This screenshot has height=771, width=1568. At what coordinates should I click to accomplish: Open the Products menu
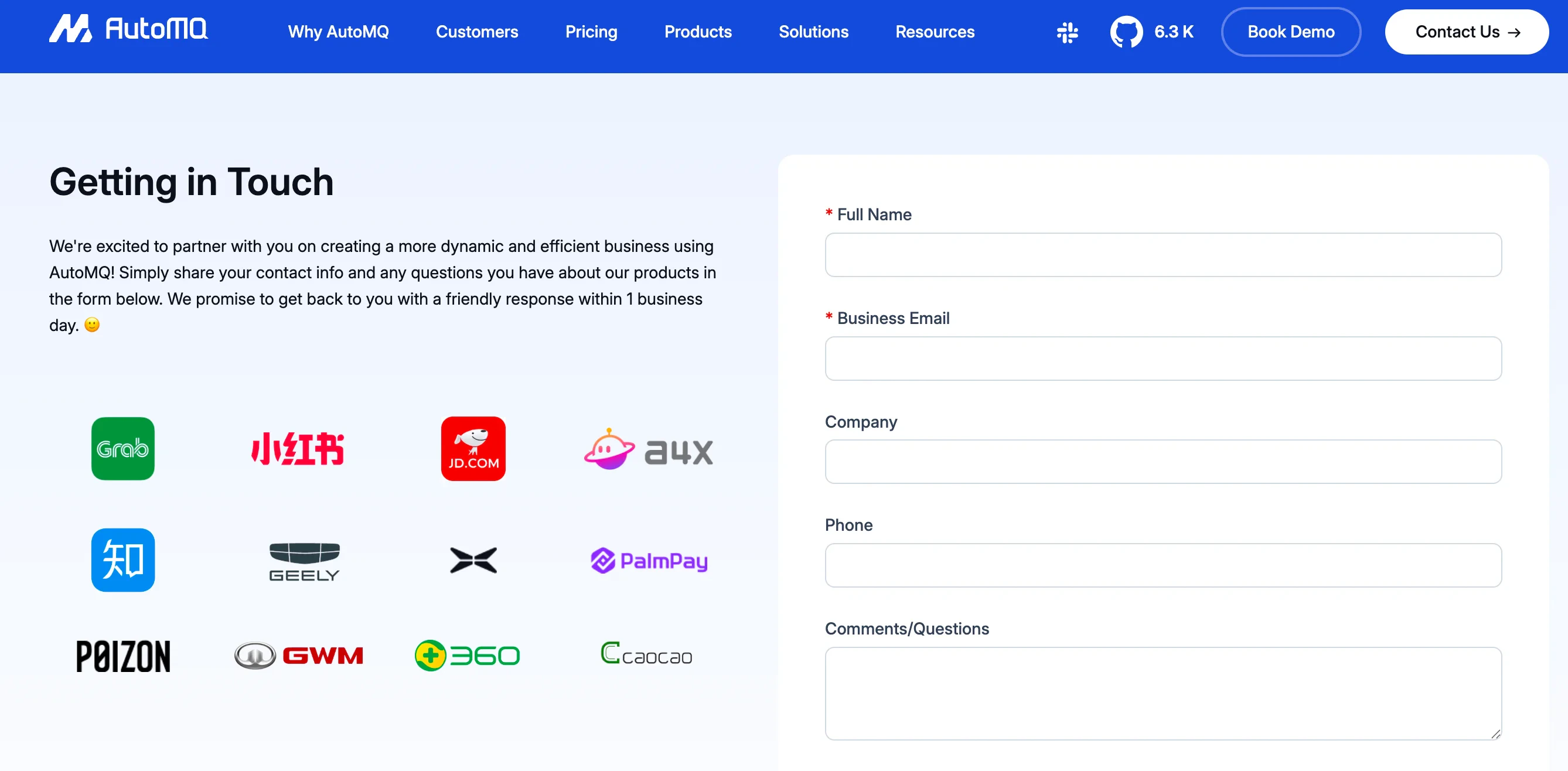[697, 32]
